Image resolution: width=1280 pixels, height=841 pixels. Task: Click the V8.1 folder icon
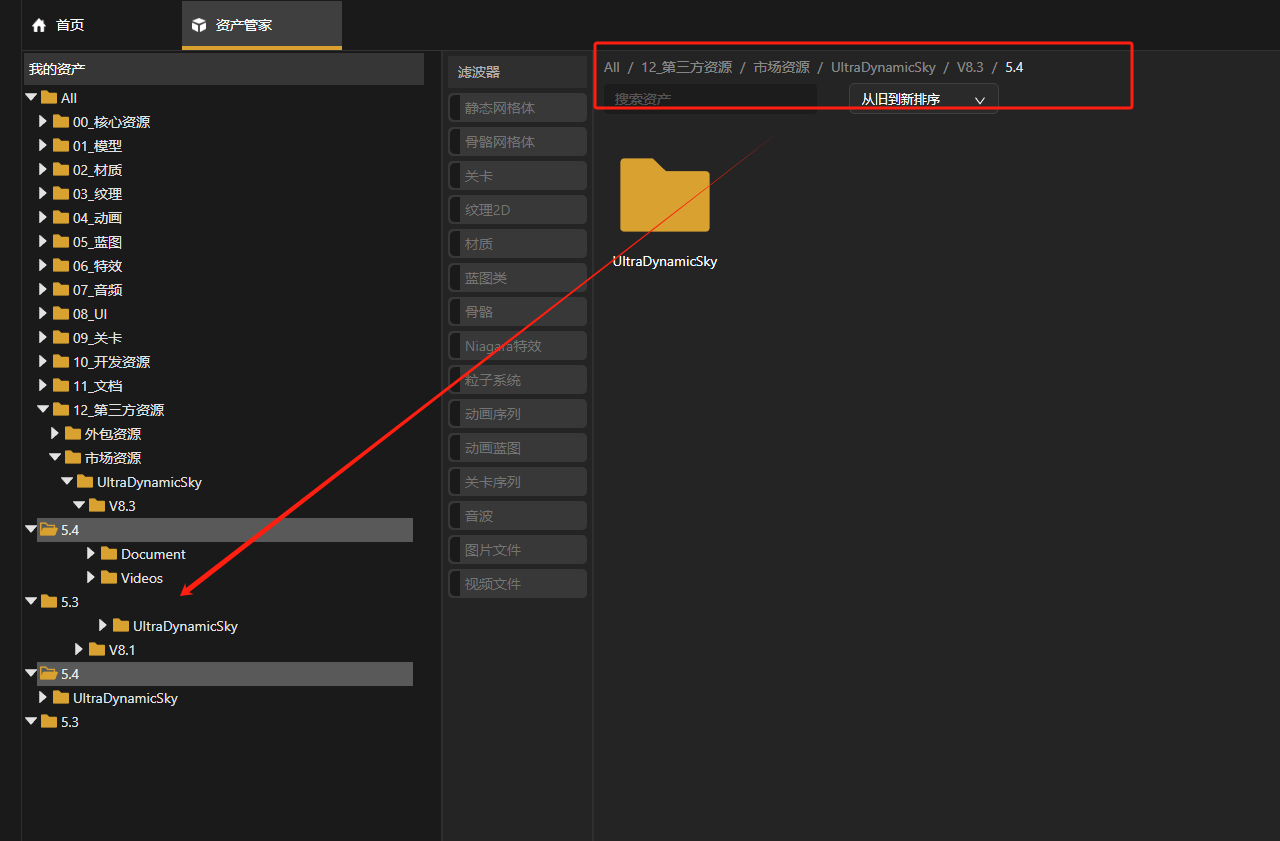[x=97, y=650]
